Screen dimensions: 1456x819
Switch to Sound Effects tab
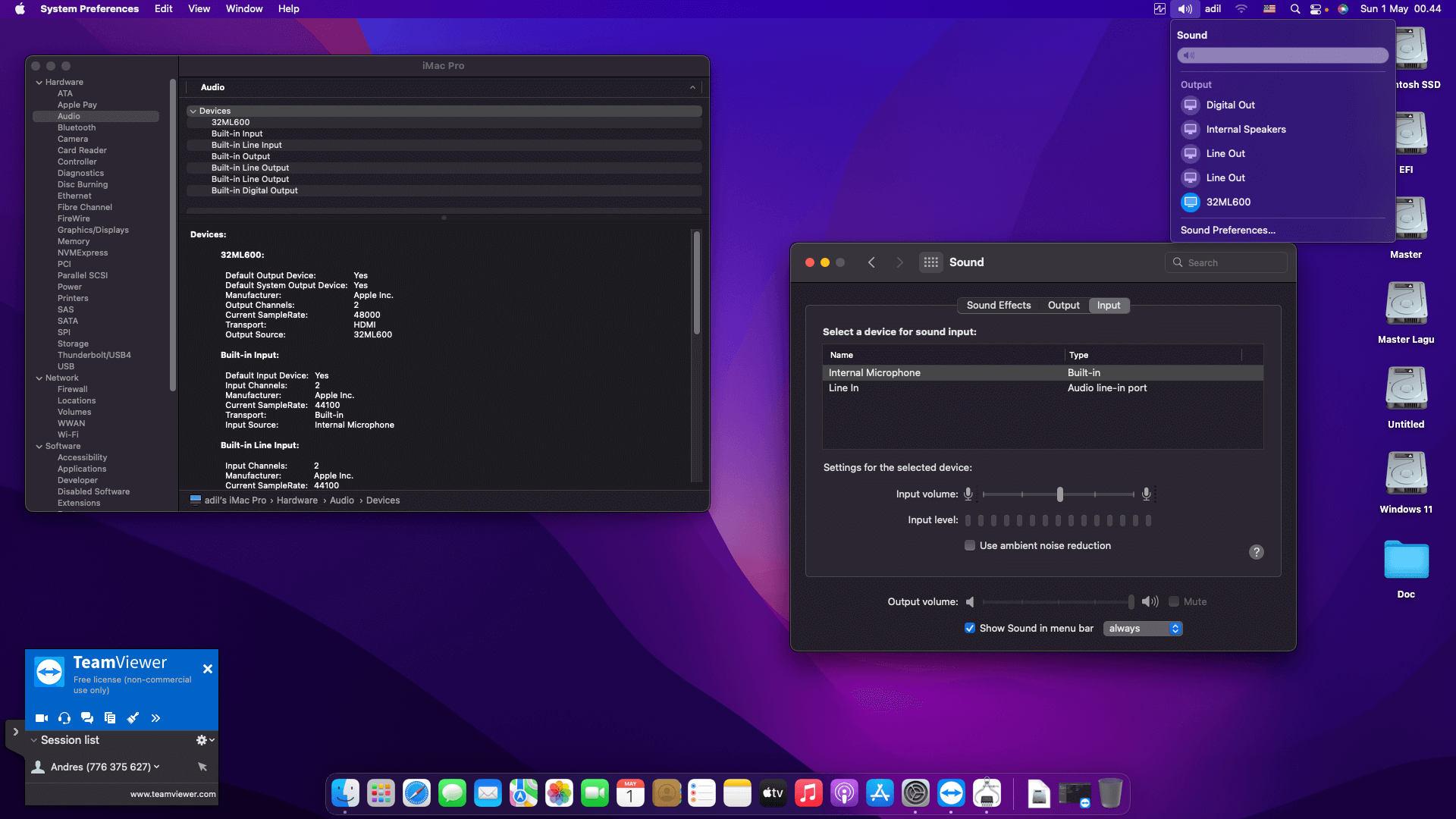tap(998, 305)
